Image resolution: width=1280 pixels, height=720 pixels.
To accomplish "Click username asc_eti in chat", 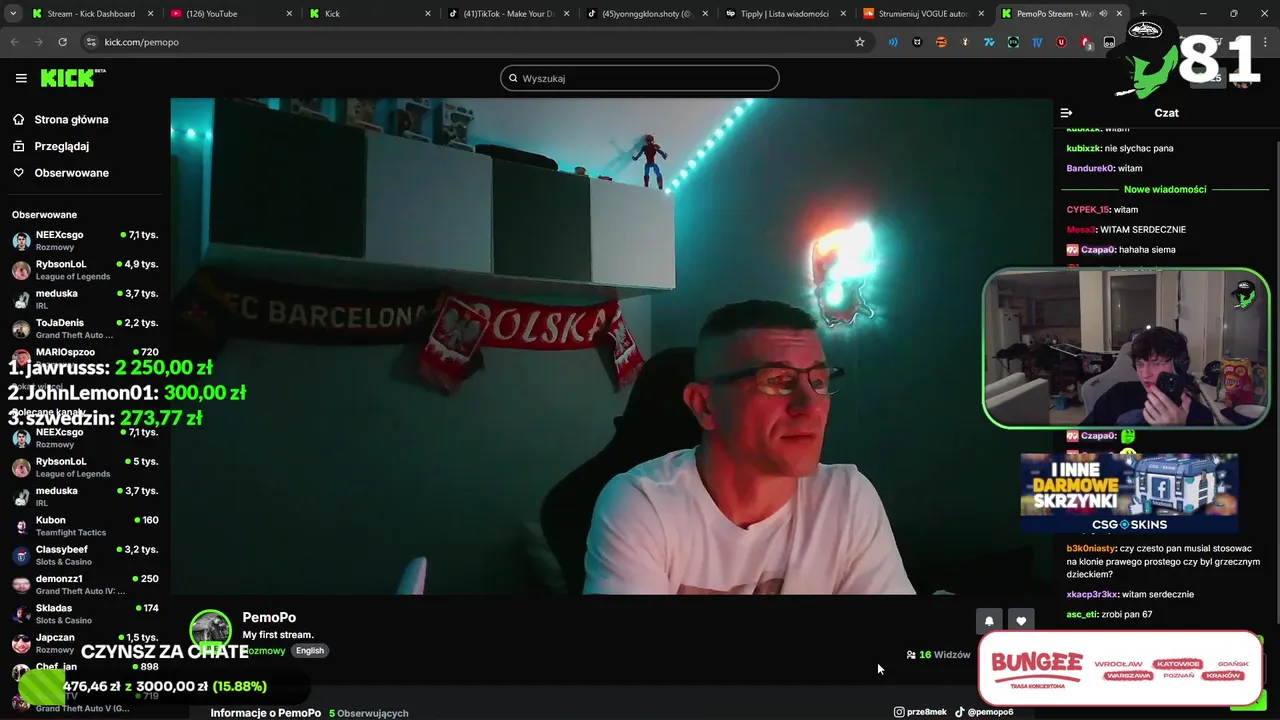I will tap(1082, 615).
